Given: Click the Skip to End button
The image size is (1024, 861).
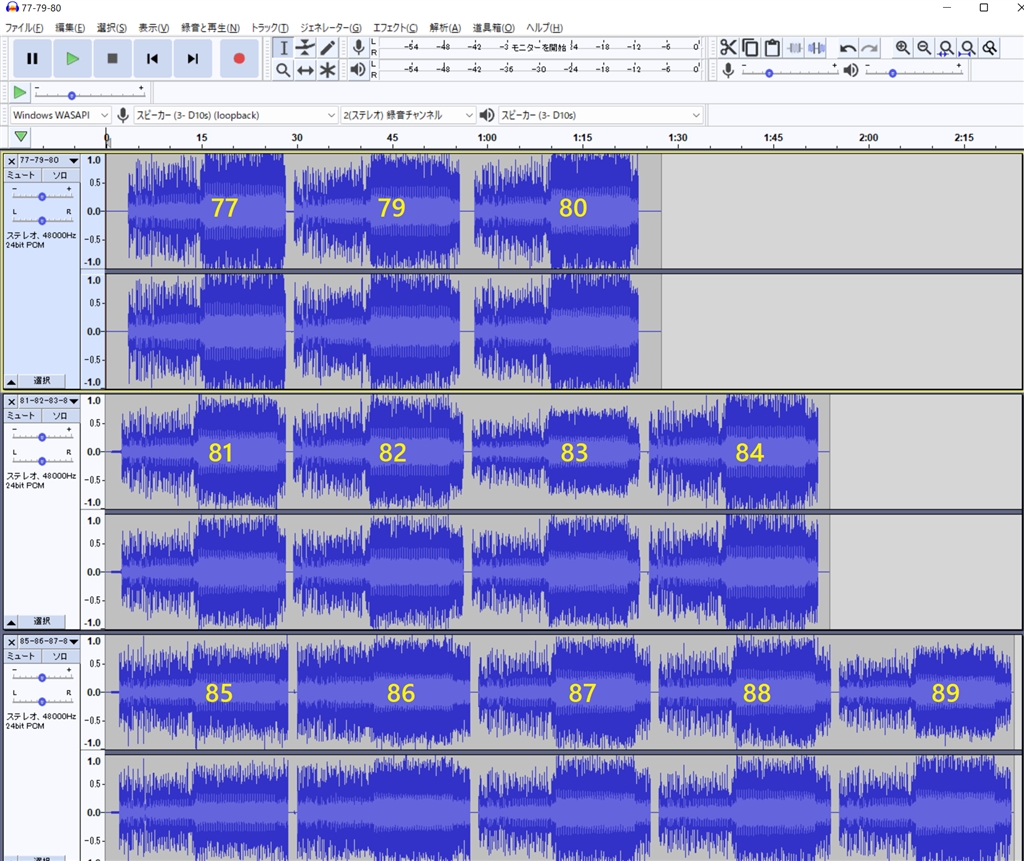Looking at the screenshot, I should click(192, 59).
